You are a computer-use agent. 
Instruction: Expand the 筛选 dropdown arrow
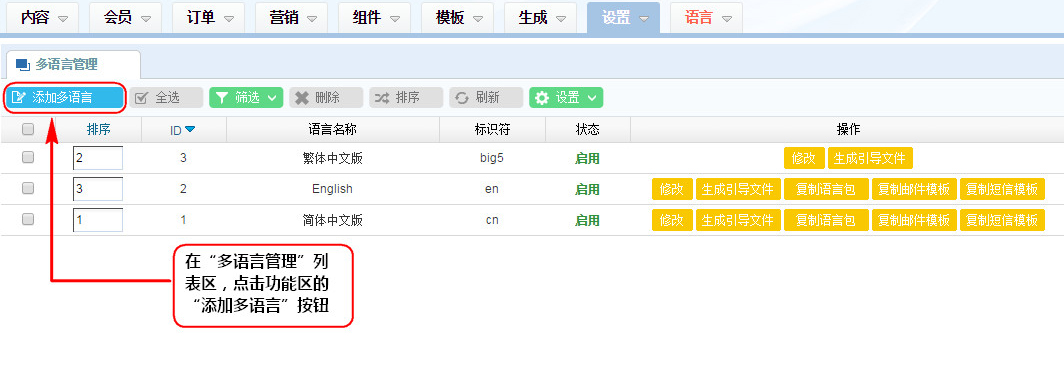pyautogui.click(x=272, y=98)
